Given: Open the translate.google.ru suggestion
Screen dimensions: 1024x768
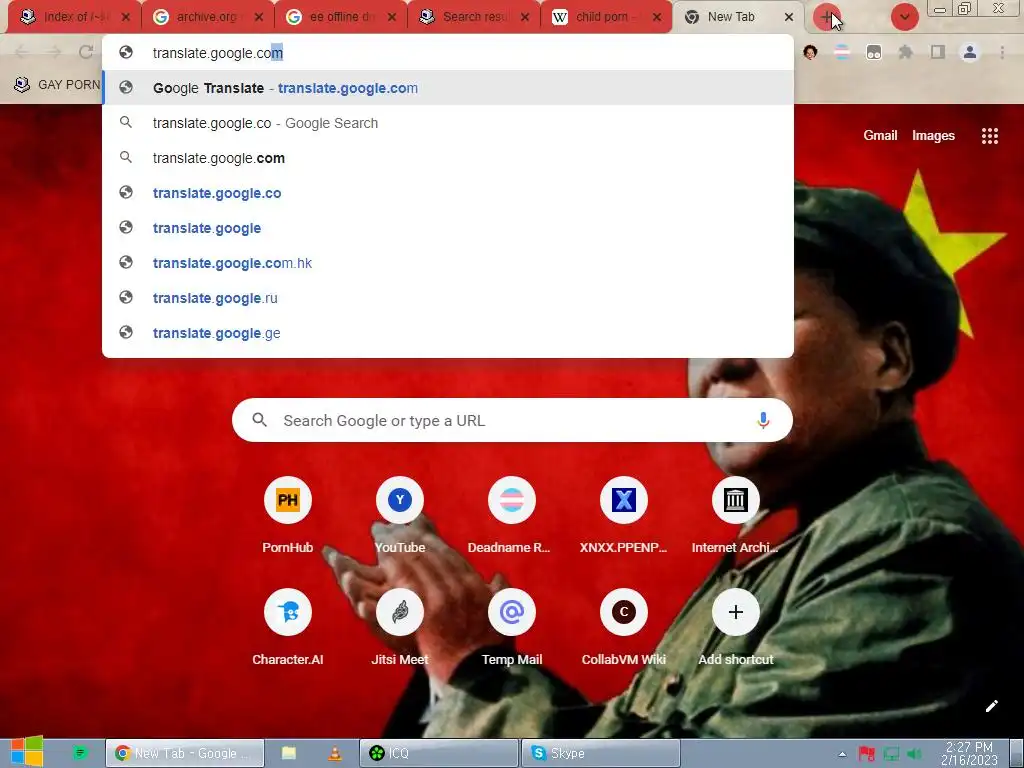Looking at the screenshot, I should [x=448, y=298].
